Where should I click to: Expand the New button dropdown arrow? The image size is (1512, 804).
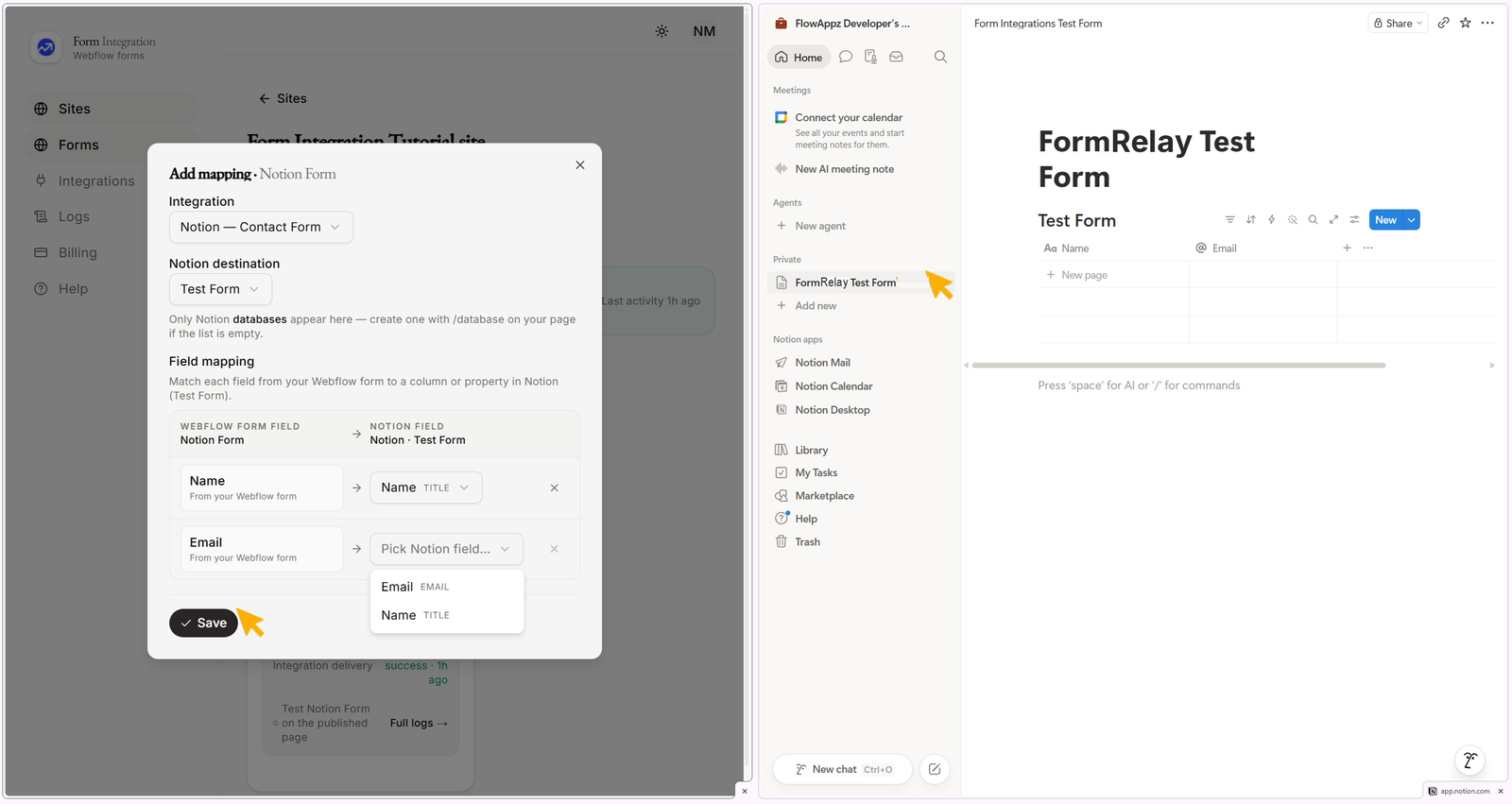1411,220
